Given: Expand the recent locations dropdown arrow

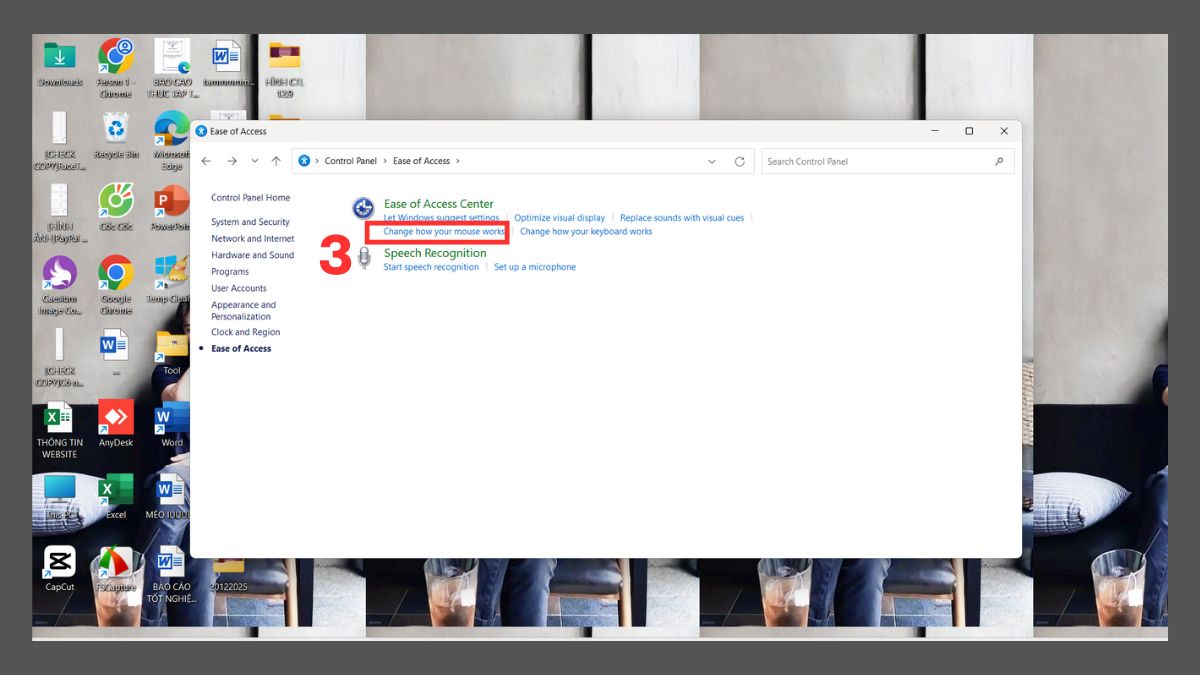Looking at the screenshot, I should point(254,161).
